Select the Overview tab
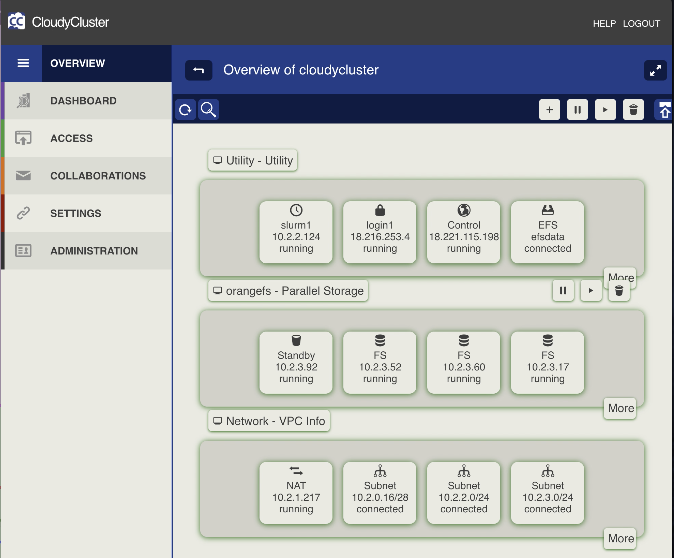This screenshot has height=558, width=674. point(107,63)
